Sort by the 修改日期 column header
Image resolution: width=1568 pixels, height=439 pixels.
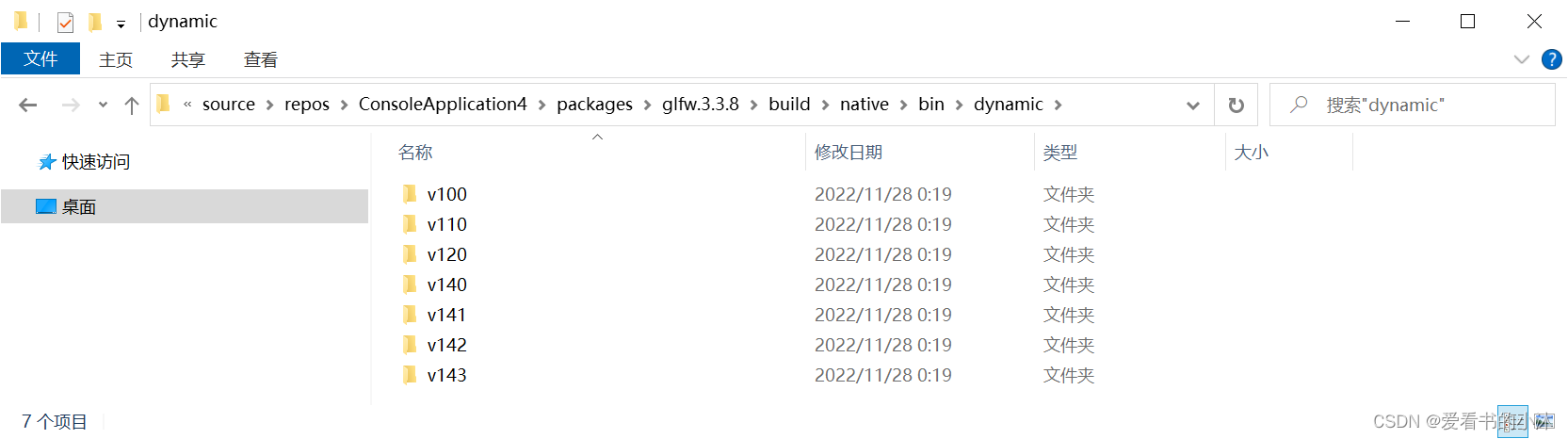[849, 153]
